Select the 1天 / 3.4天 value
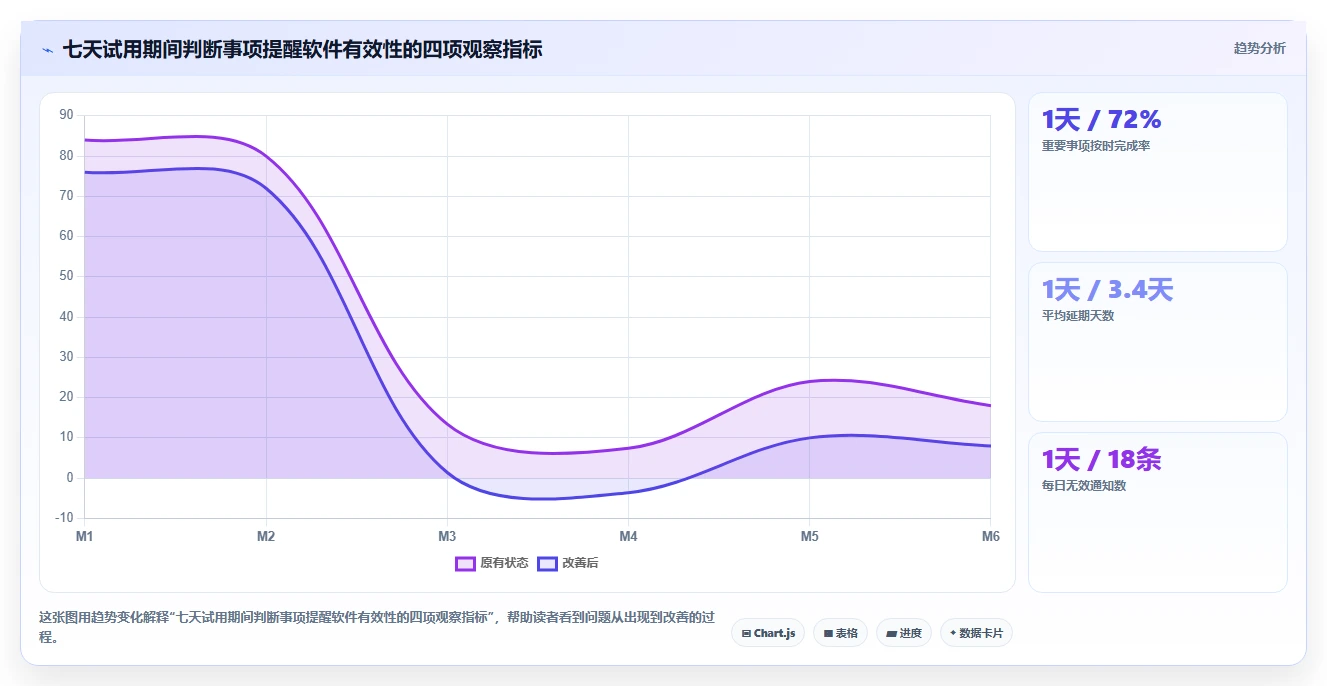 [x=1107, y=290]
